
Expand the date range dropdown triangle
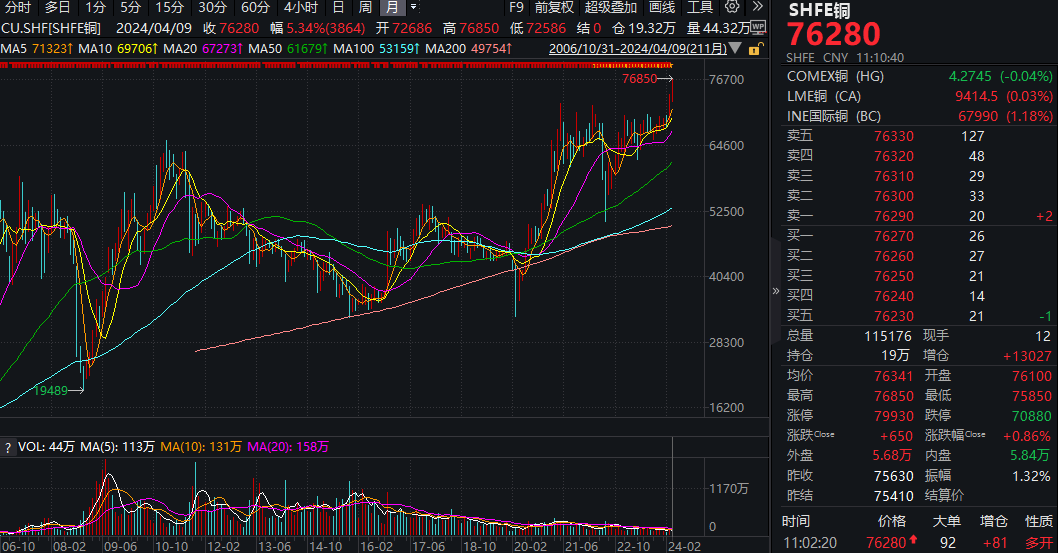(x=735, y=49)
